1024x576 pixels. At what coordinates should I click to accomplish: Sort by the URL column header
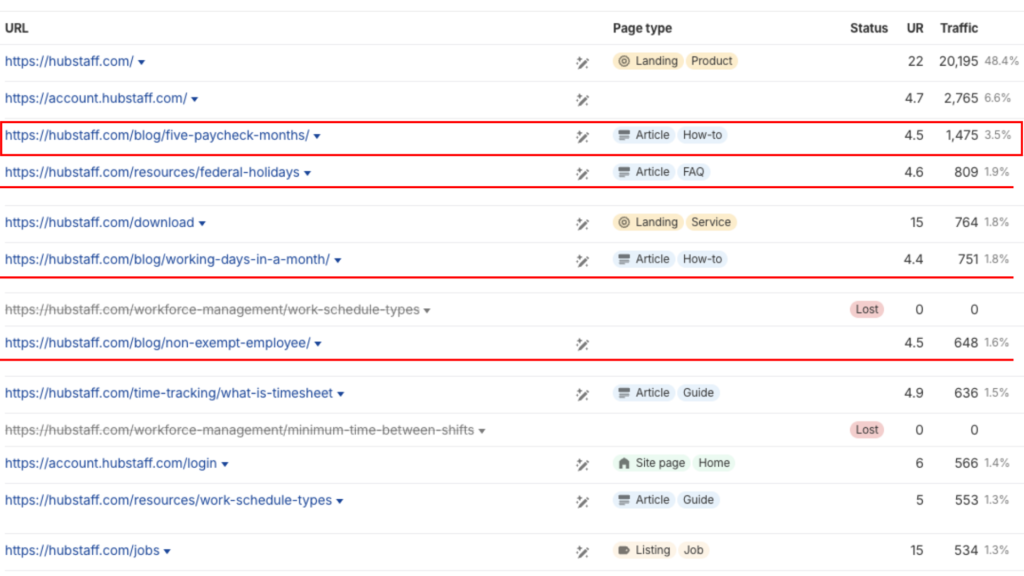pos(16,28)
